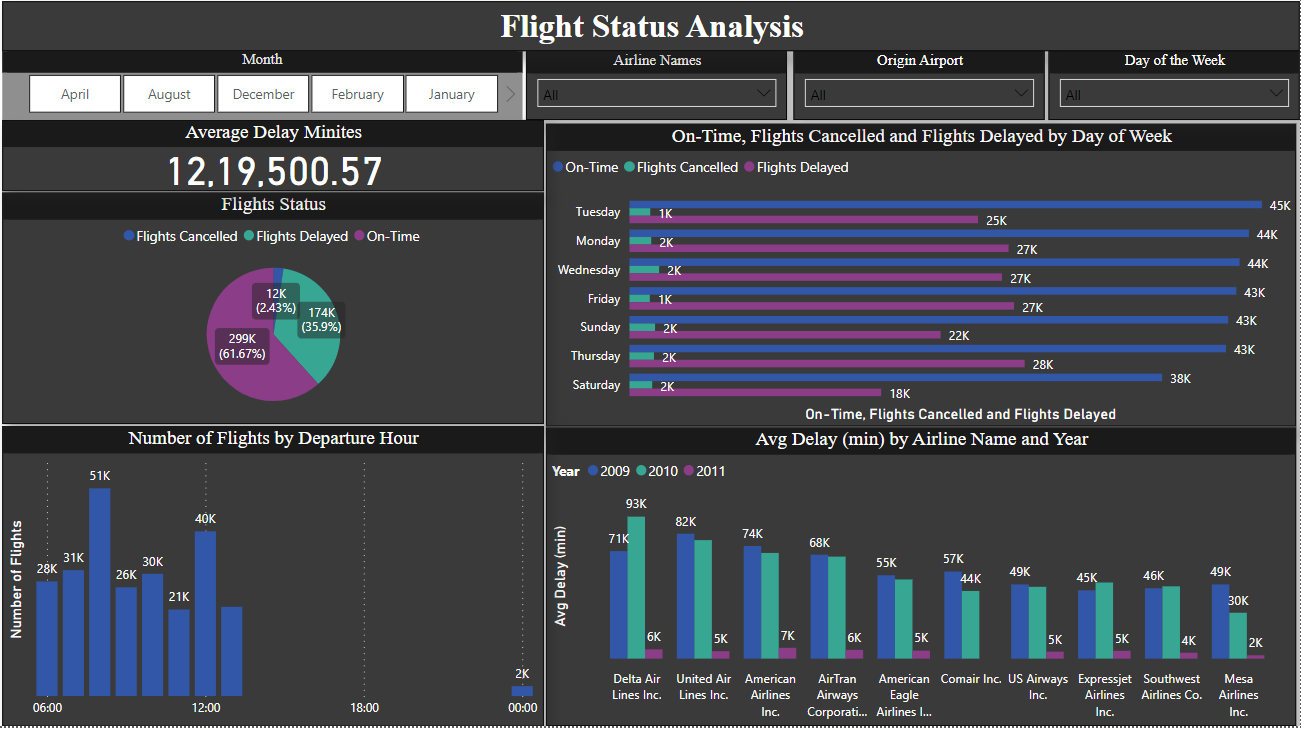This screenshot has height=730, width=1301.
Task: Select April in the Month slicer
Action: (75, 94)
